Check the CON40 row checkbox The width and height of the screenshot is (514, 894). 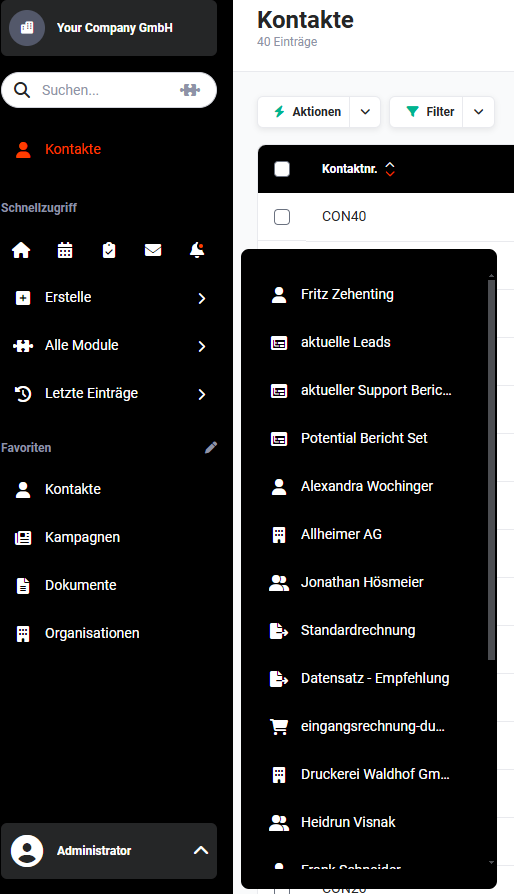[x=282, y=217]
